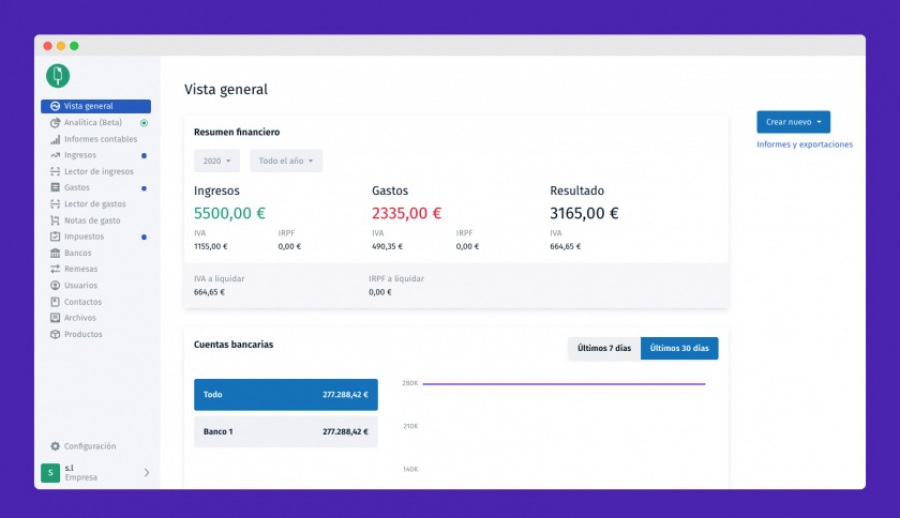Open Analítica (Beta) chart icon
Screen dimensions: 900x518
[55, 123]
